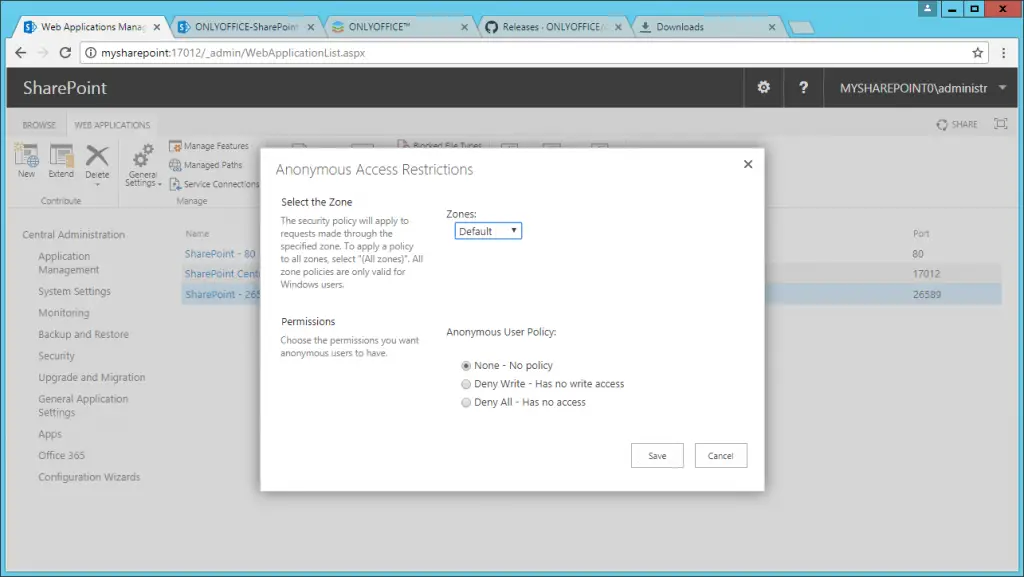Go to System Settings
The image size is (1024, 577).
pos(74,291)
